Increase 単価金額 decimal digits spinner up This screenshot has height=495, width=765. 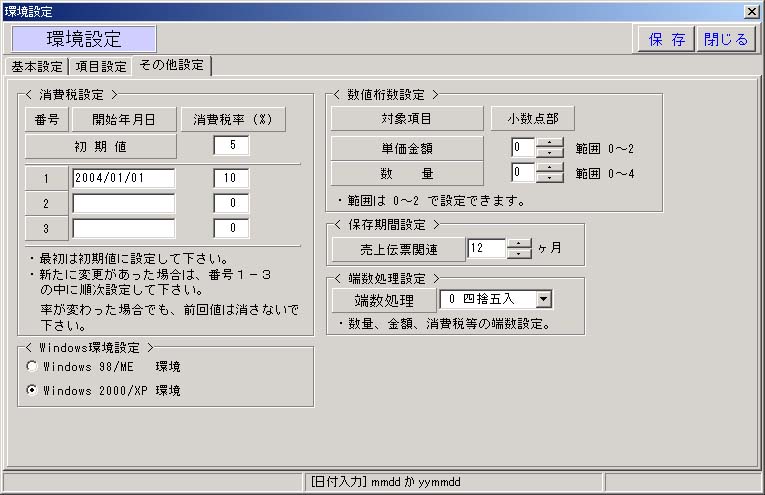(x=549, y=142)
